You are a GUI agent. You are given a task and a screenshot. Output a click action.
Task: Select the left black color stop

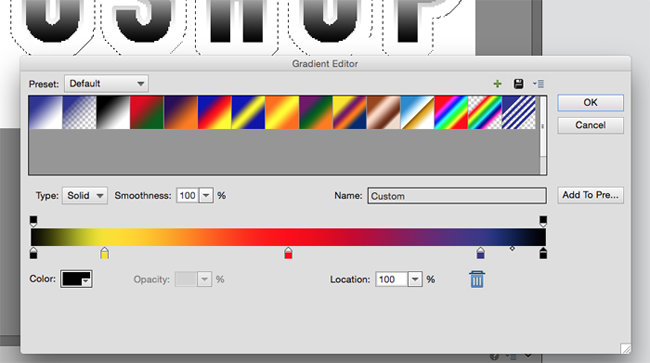(x=34, y=253)
